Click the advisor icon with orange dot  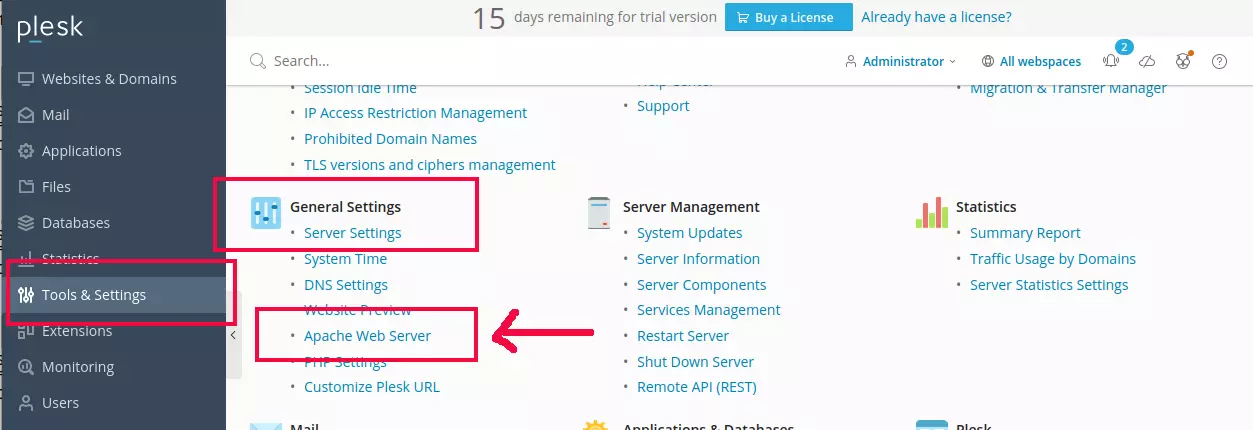tap(1183, 61)
